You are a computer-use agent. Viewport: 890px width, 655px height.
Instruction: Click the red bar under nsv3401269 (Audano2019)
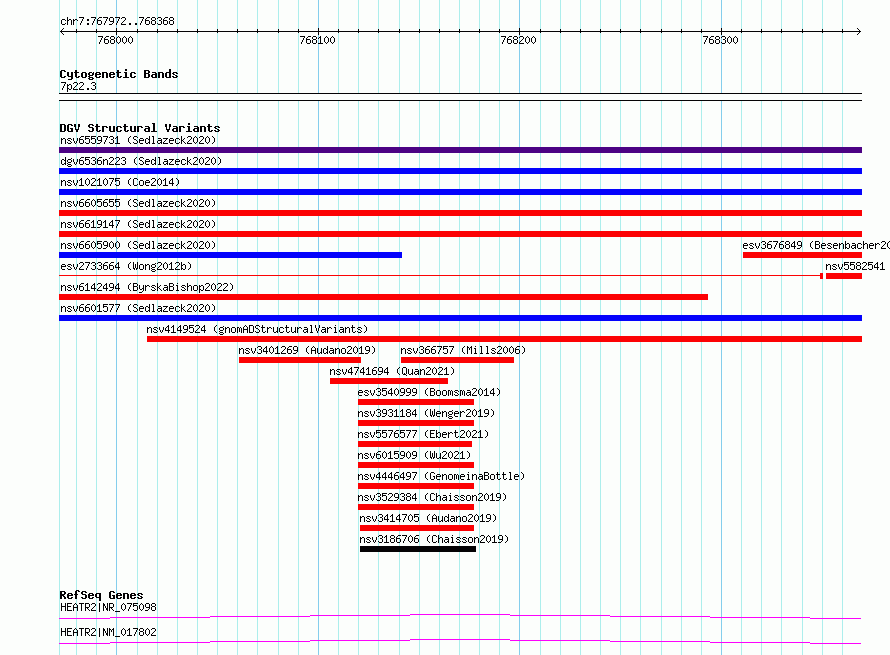point(300,360)
